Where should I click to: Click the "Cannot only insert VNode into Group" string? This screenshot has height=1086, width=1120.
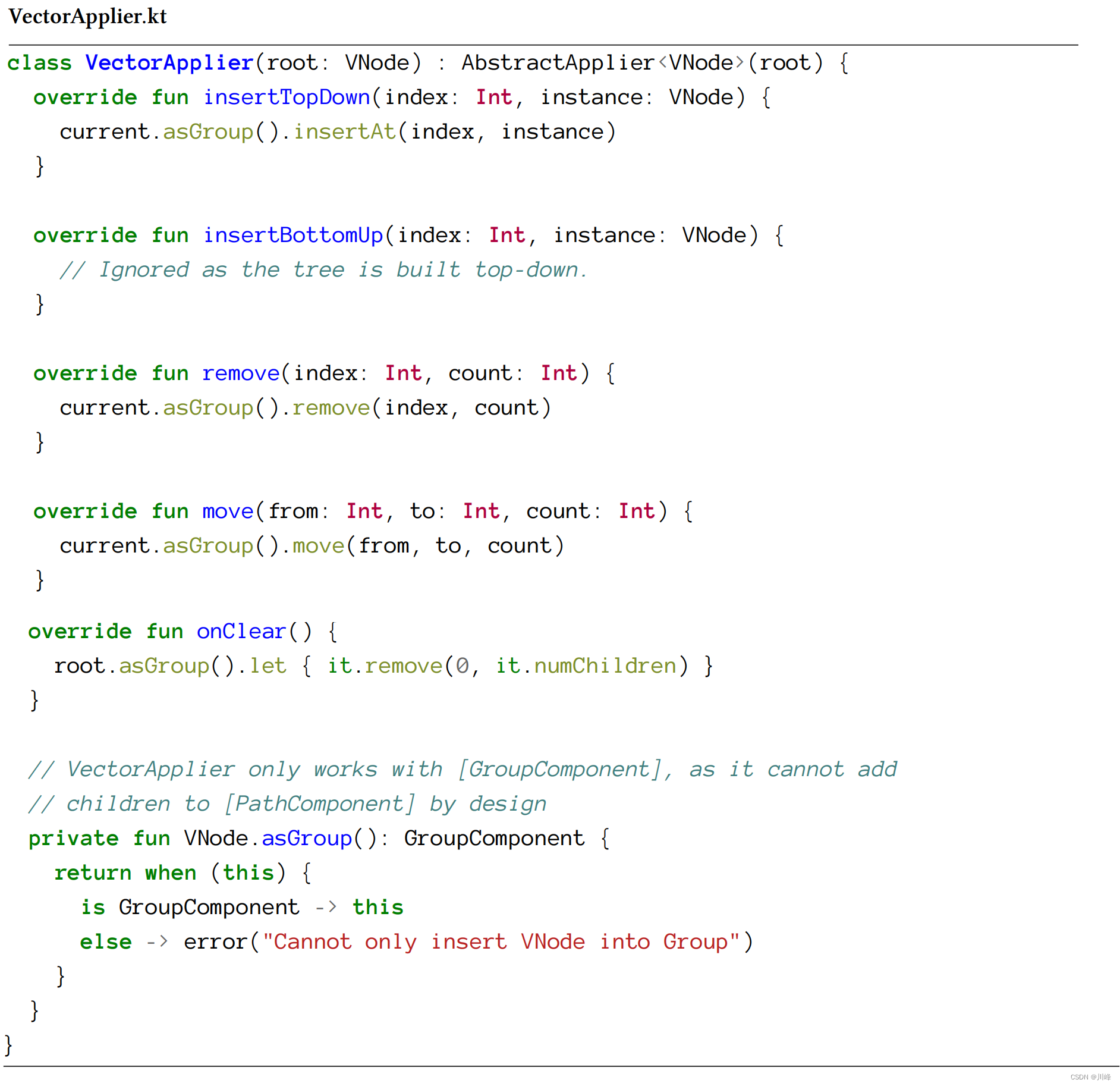coord(501,941)
